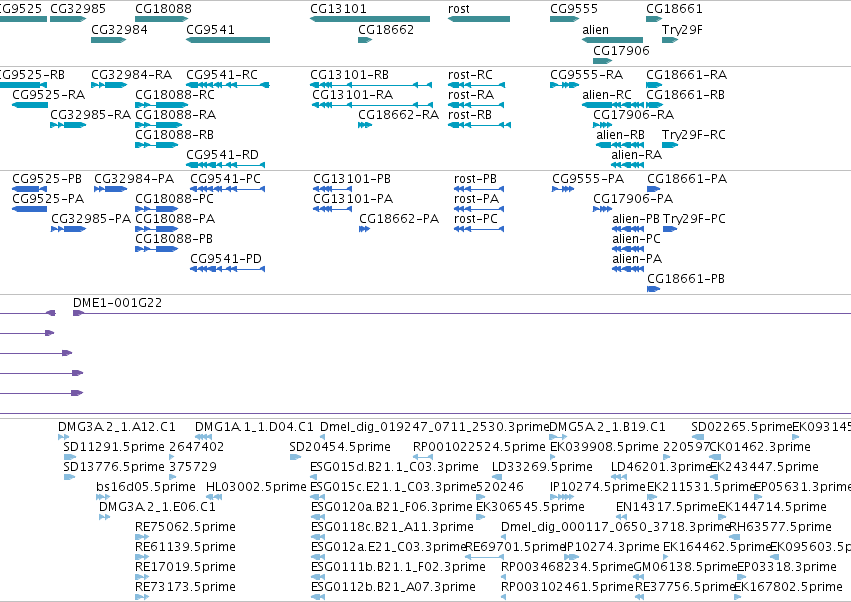Click the DME1-001G22 purple arrow glyph
Image resolution: width=851 pixels, height=602 pixels.
pyautogui.click(x=78, y=313)
